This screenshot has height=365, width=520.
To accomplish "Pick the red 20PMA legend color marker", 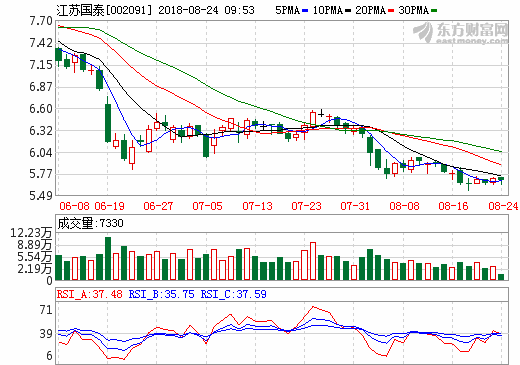I will [391, 11].
